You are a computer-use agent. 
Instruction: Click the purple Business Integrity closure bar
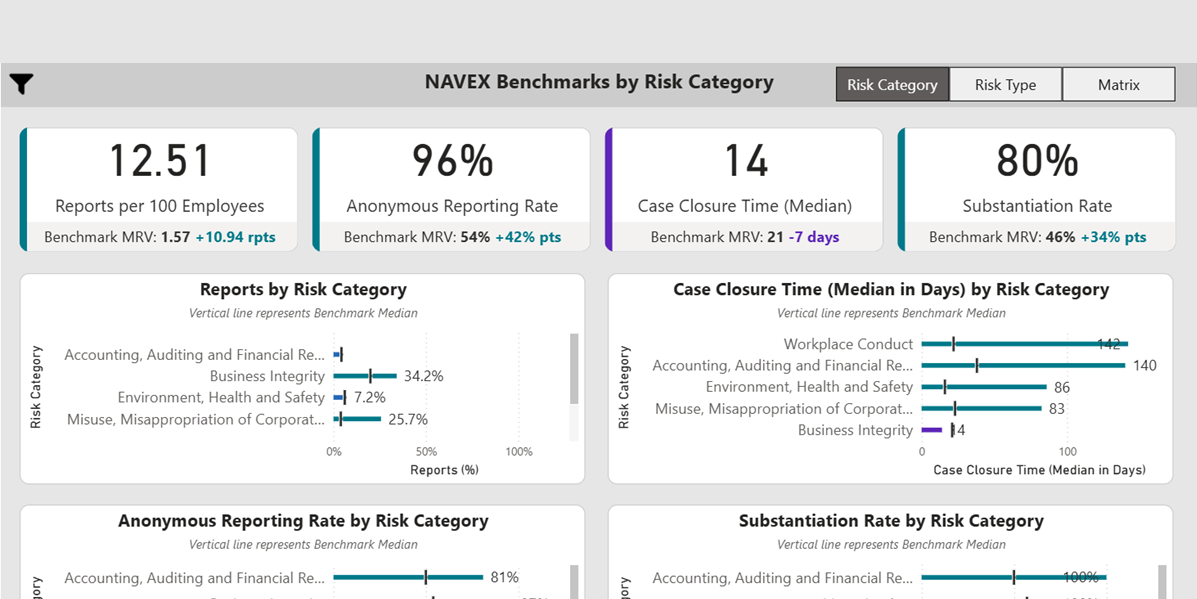click(x=932, y=430)
